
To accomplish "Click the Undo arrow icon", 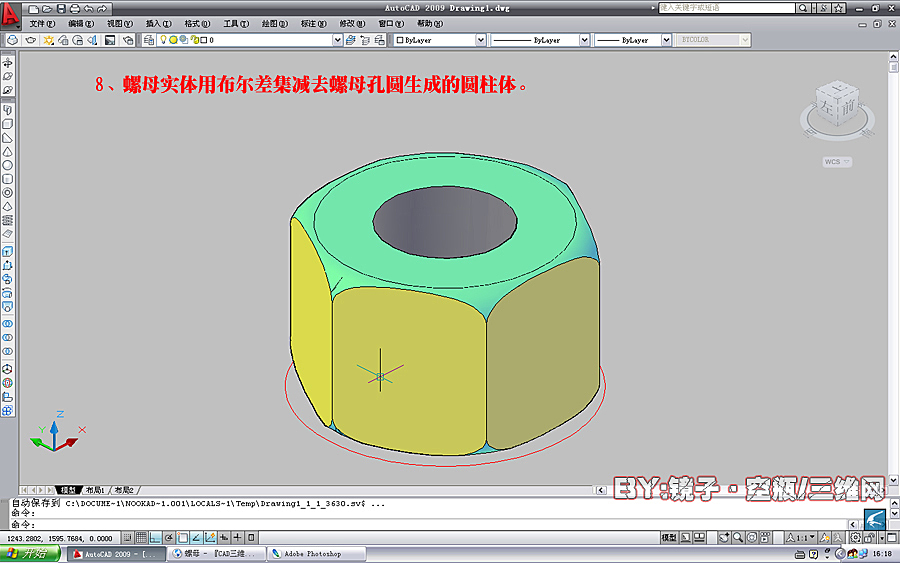I will (x=88, y=9).
